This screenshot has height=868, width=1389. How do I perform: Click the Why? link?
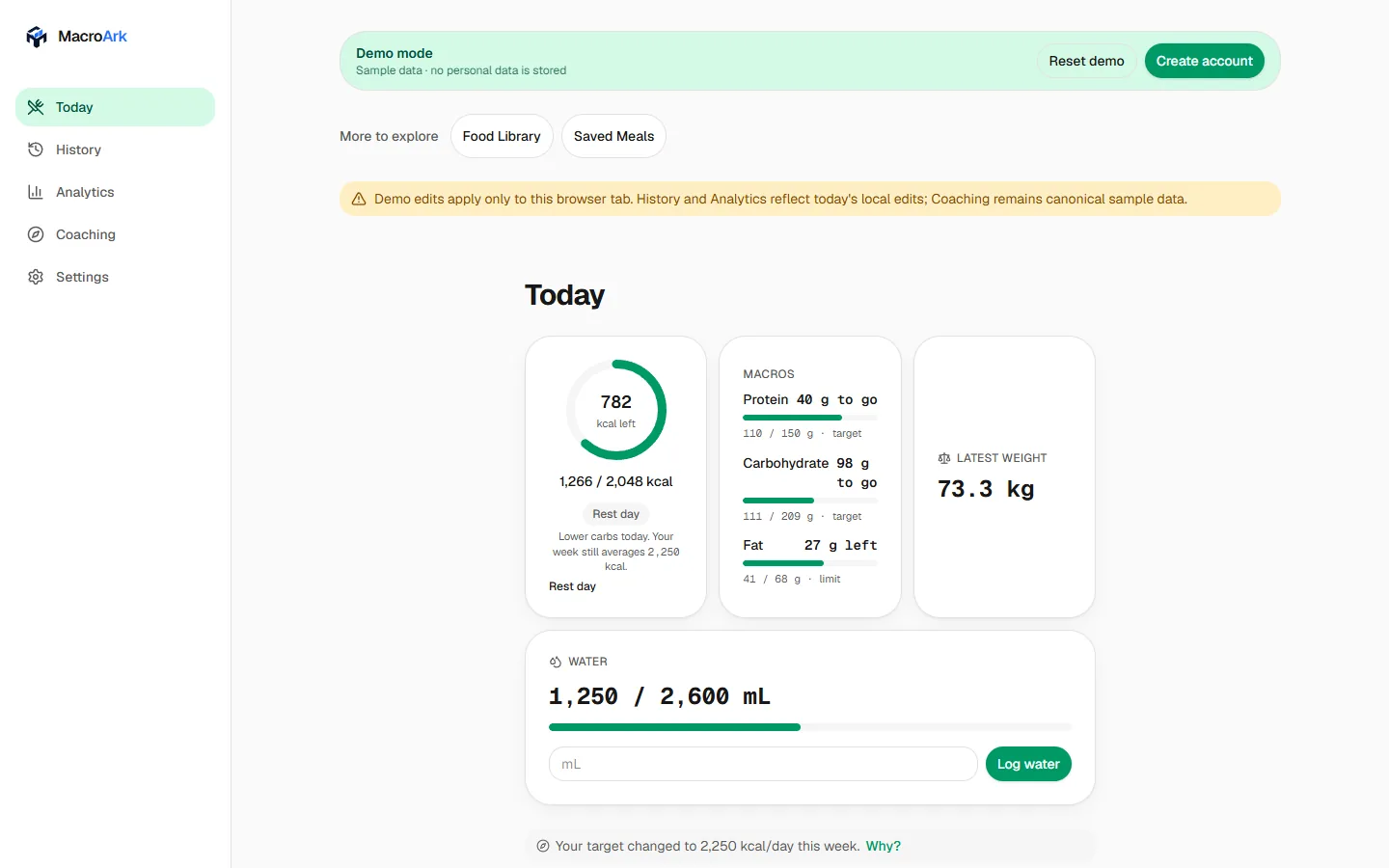pyautogui.click(x=884, y=846)
